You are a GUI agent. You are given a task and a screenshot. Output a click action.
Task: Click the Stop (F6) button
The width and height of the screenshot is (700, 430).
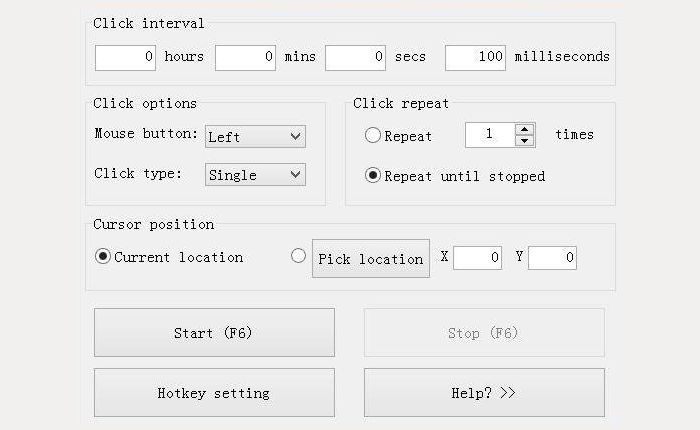tap(484, 333)
